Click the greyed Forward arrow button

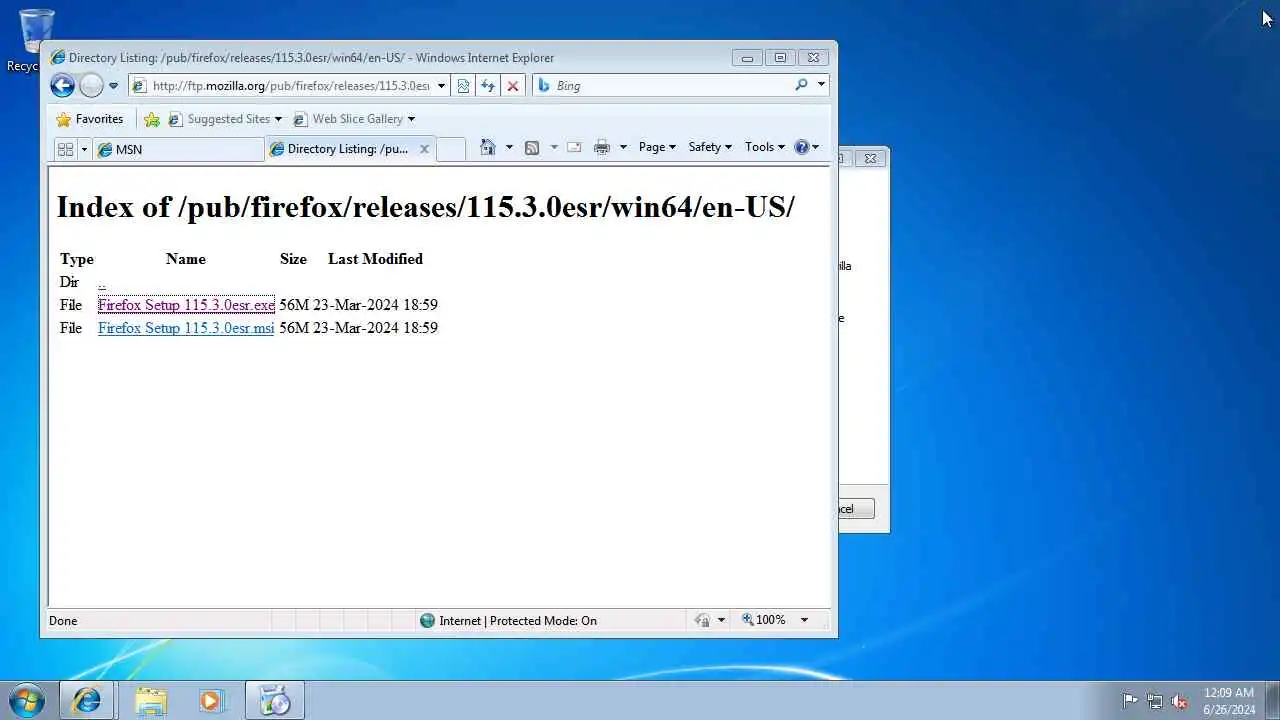91,86
